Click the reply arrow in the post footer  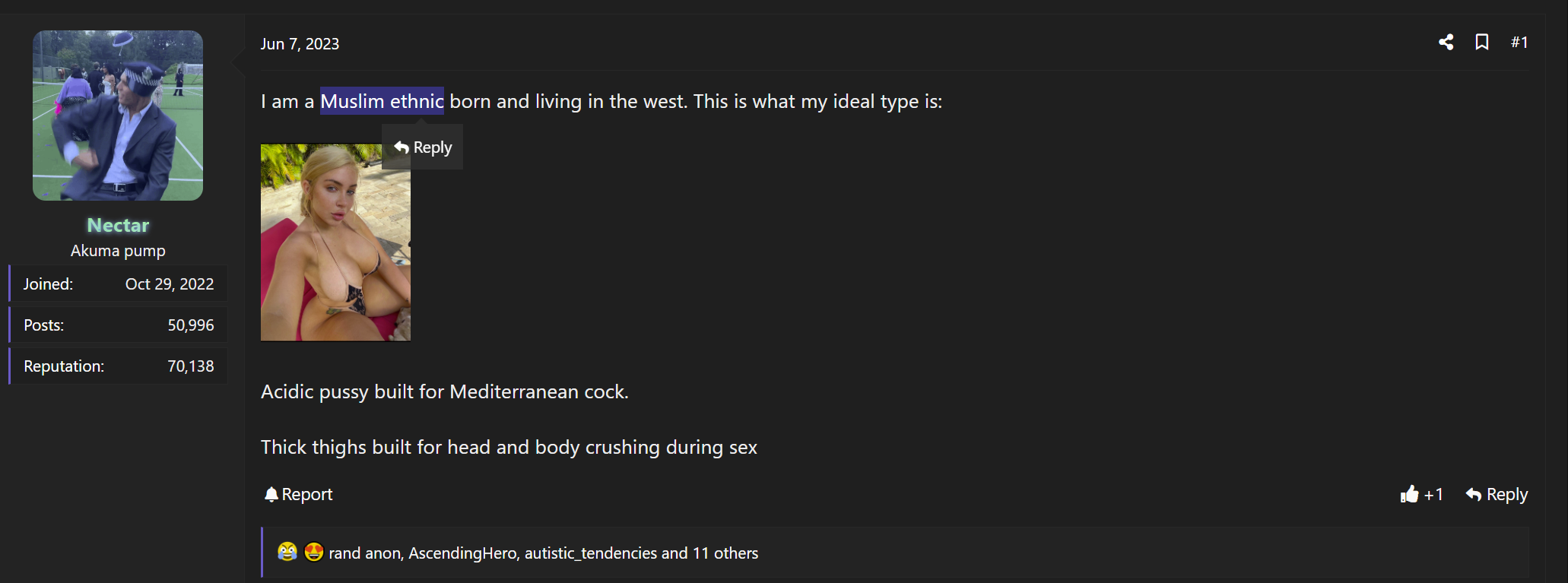pos(1474,495)
